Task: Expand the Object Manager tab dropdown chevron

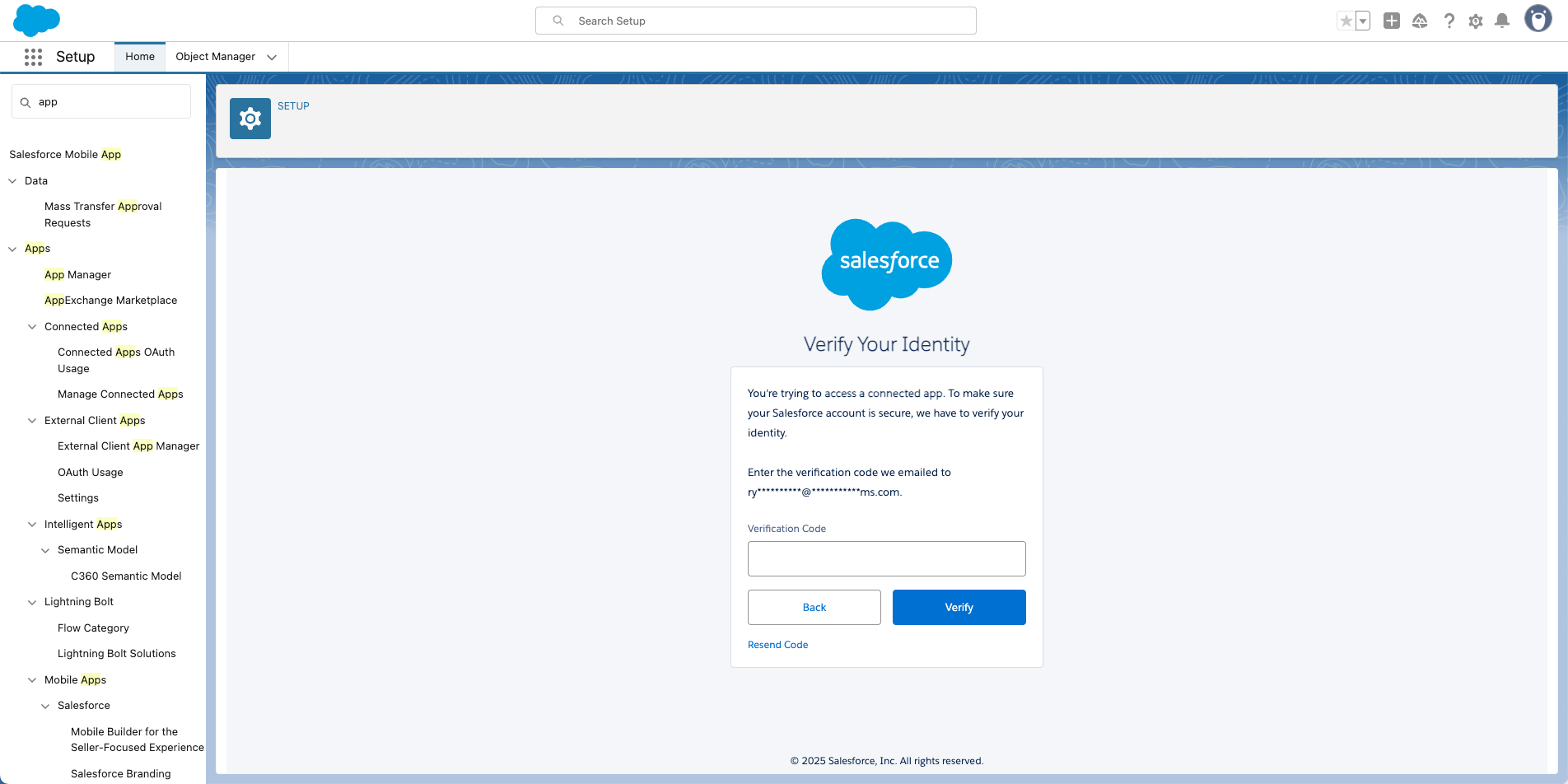Action: pos(272,57)
